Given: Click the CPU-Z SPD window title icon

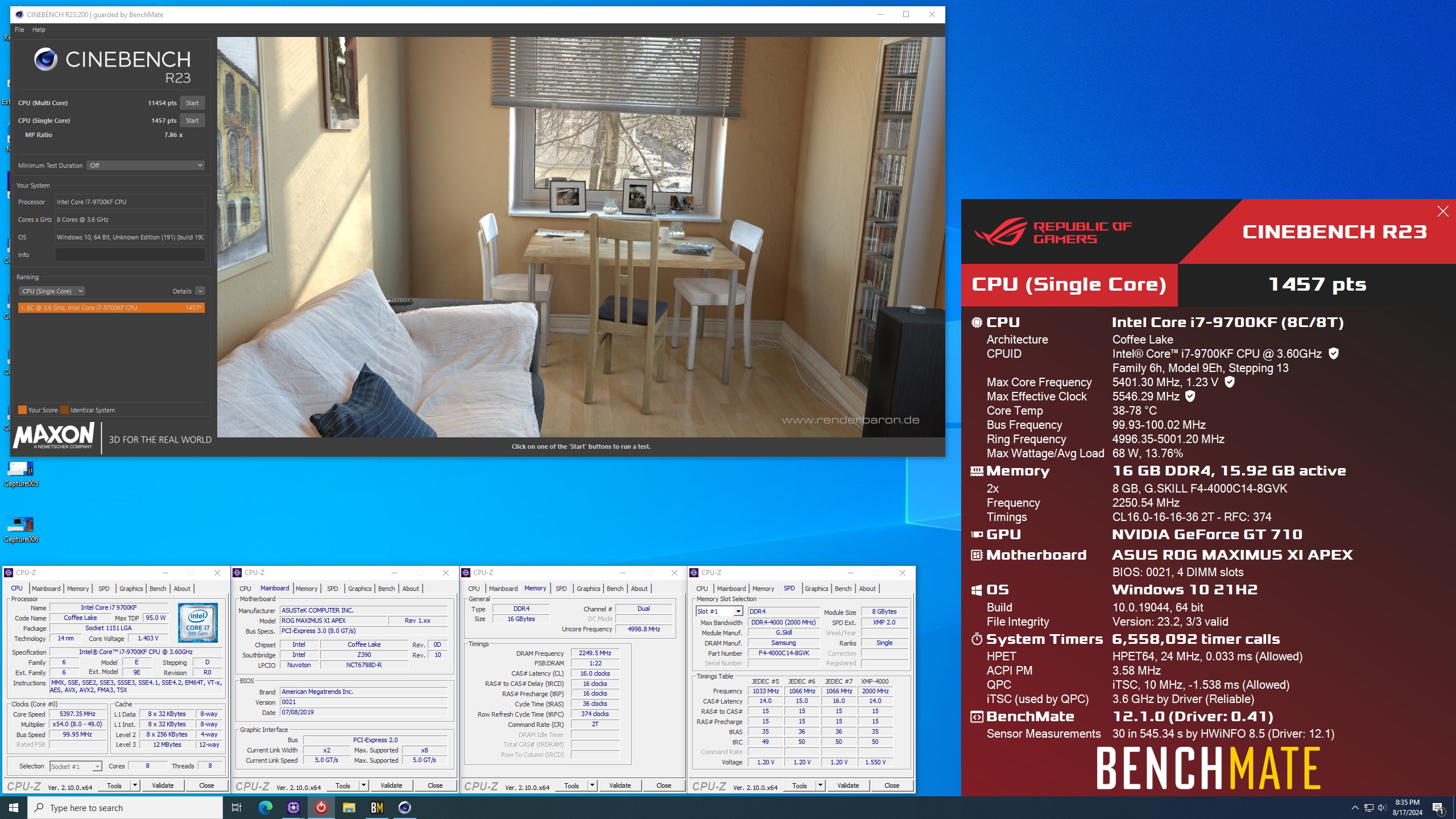Looking at the screenshot, I should 694,573.
